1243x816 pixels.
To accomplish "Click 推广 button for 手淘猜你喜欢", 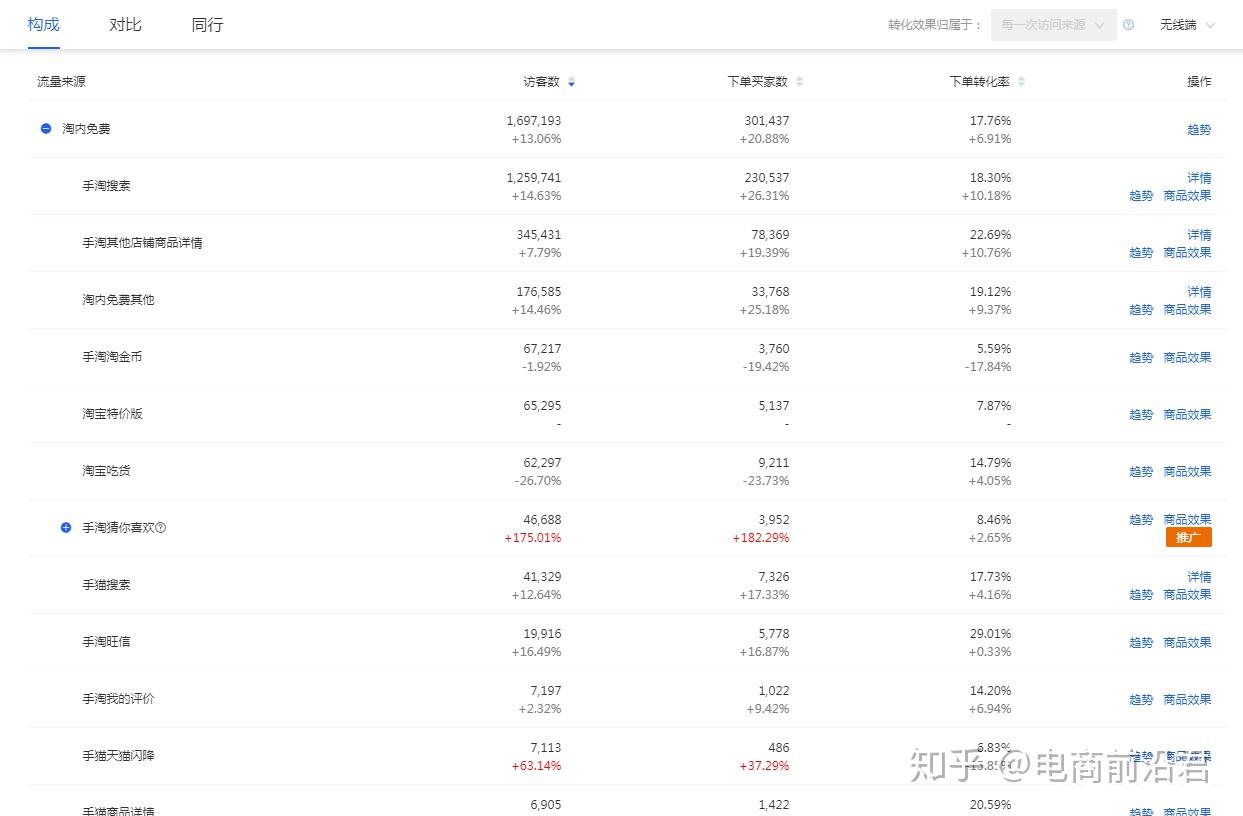I will pos(1188,538).
